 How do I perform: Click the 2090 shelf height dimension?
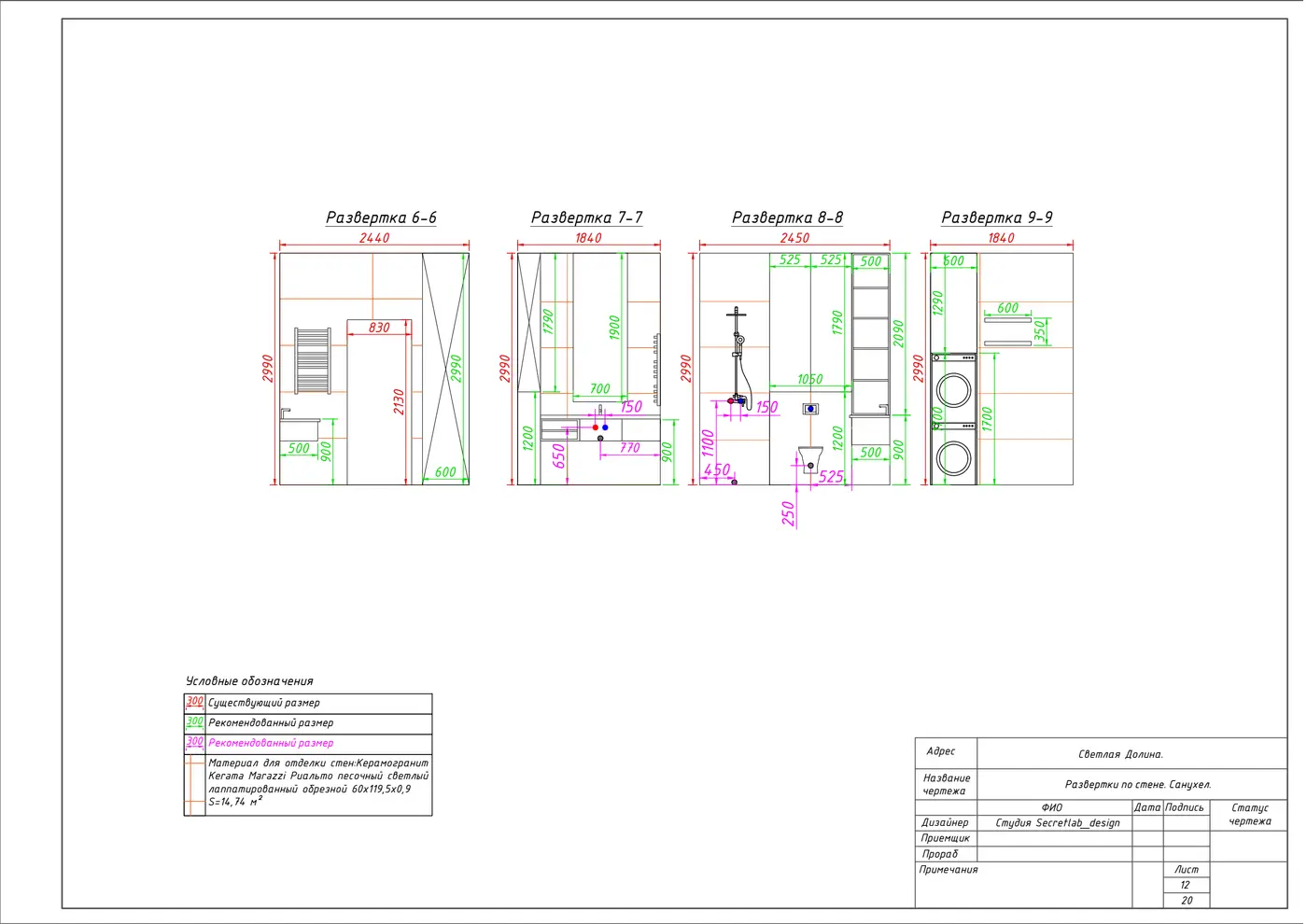[898, 334]
